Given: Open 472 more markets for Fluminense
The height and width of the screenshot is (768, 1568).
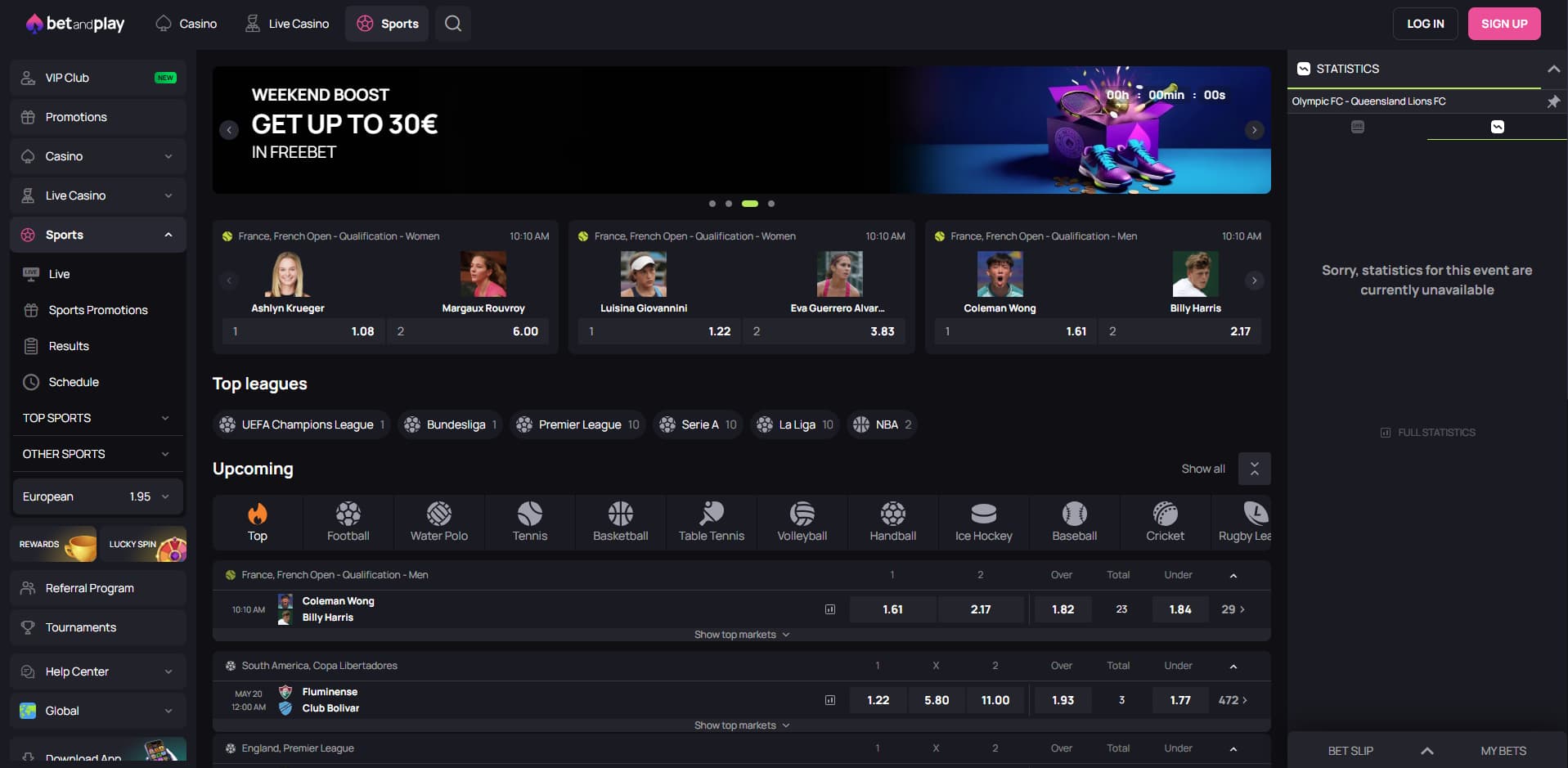Looking at the screenshot, I should coord(1233,700).
